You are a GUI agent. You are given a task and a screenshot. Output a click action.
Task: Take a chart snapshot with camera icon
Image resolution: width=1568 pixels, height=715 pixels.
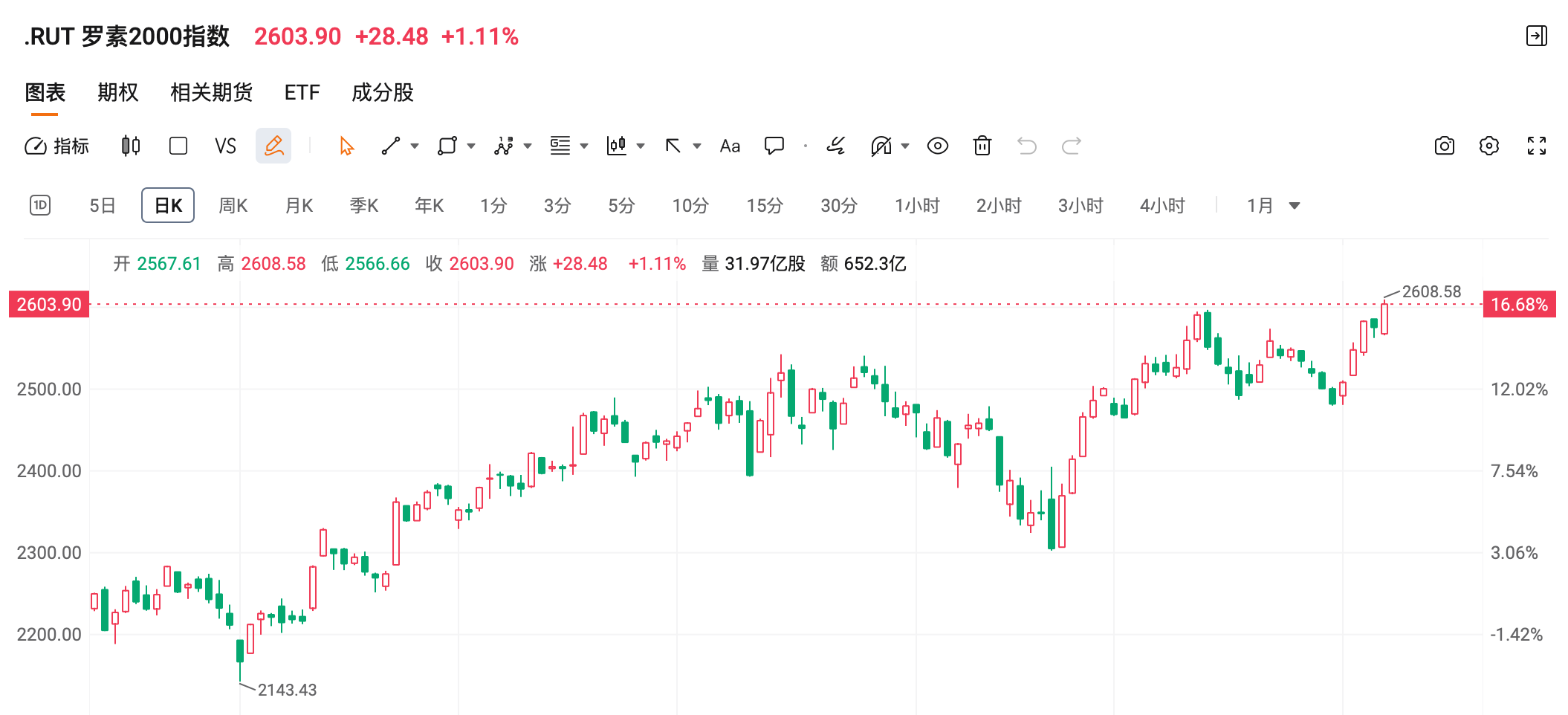click(1445, 146)
